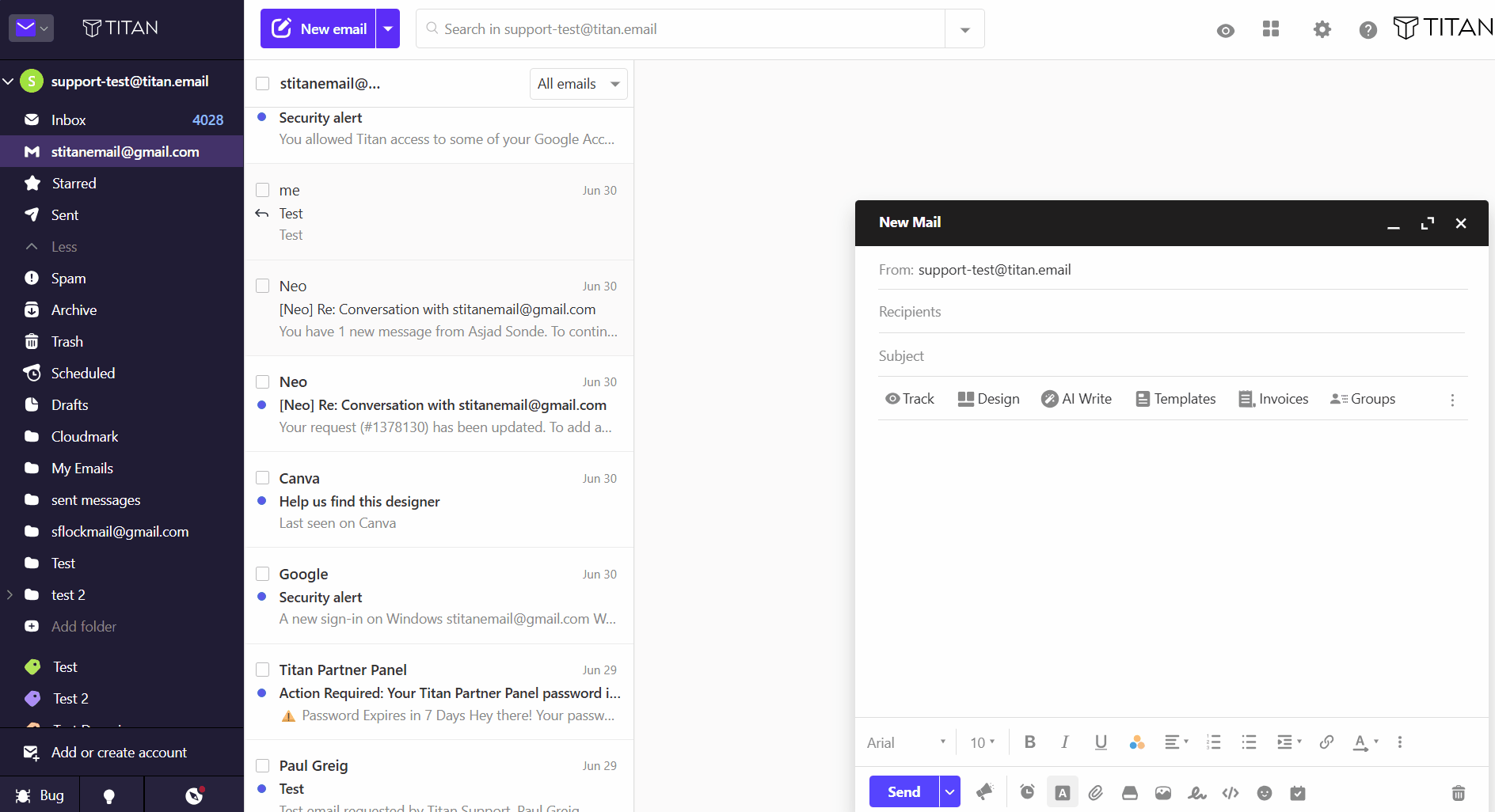
Task: Open settings via the gear icon
Action: (x=1322, y=30)
